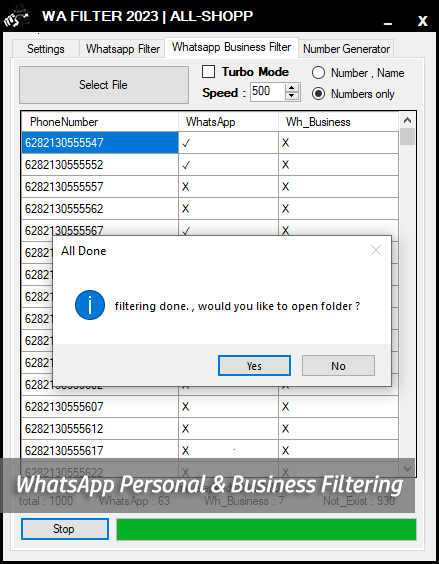Select phone number 6282130555547 row

(100, 143)
